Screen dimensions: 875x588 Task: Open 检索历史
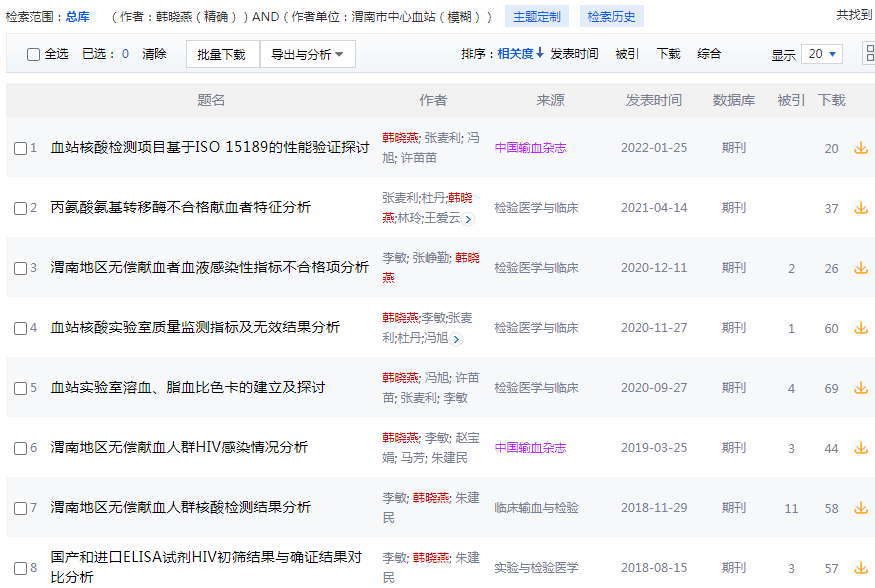click(x=612, y=17)
